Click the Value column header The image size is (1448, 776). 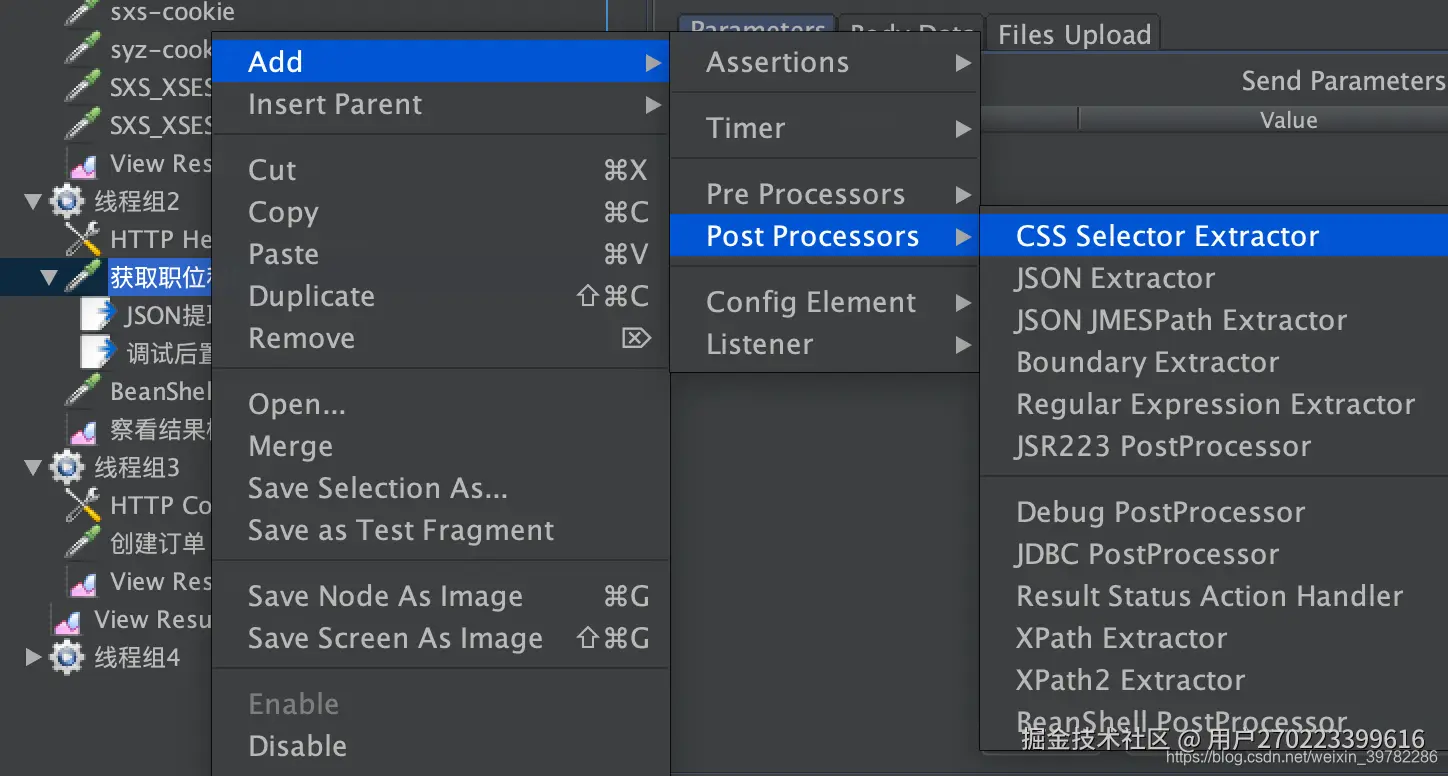tap(1288, 120)
